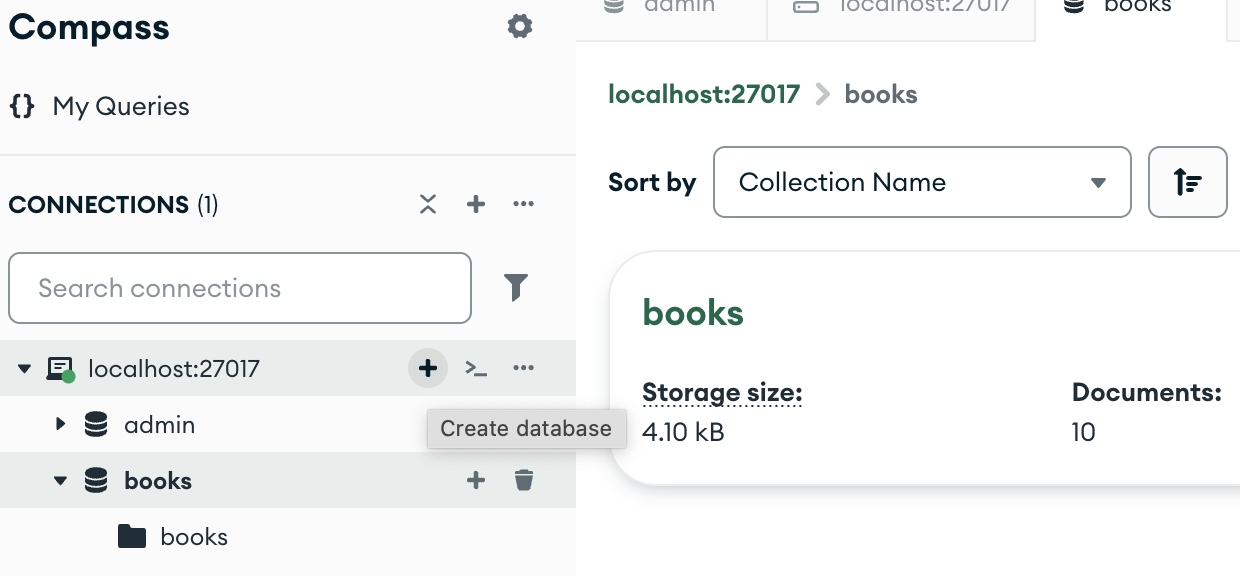
Task: Select the books database in sidebar
Action: point(288,480)
